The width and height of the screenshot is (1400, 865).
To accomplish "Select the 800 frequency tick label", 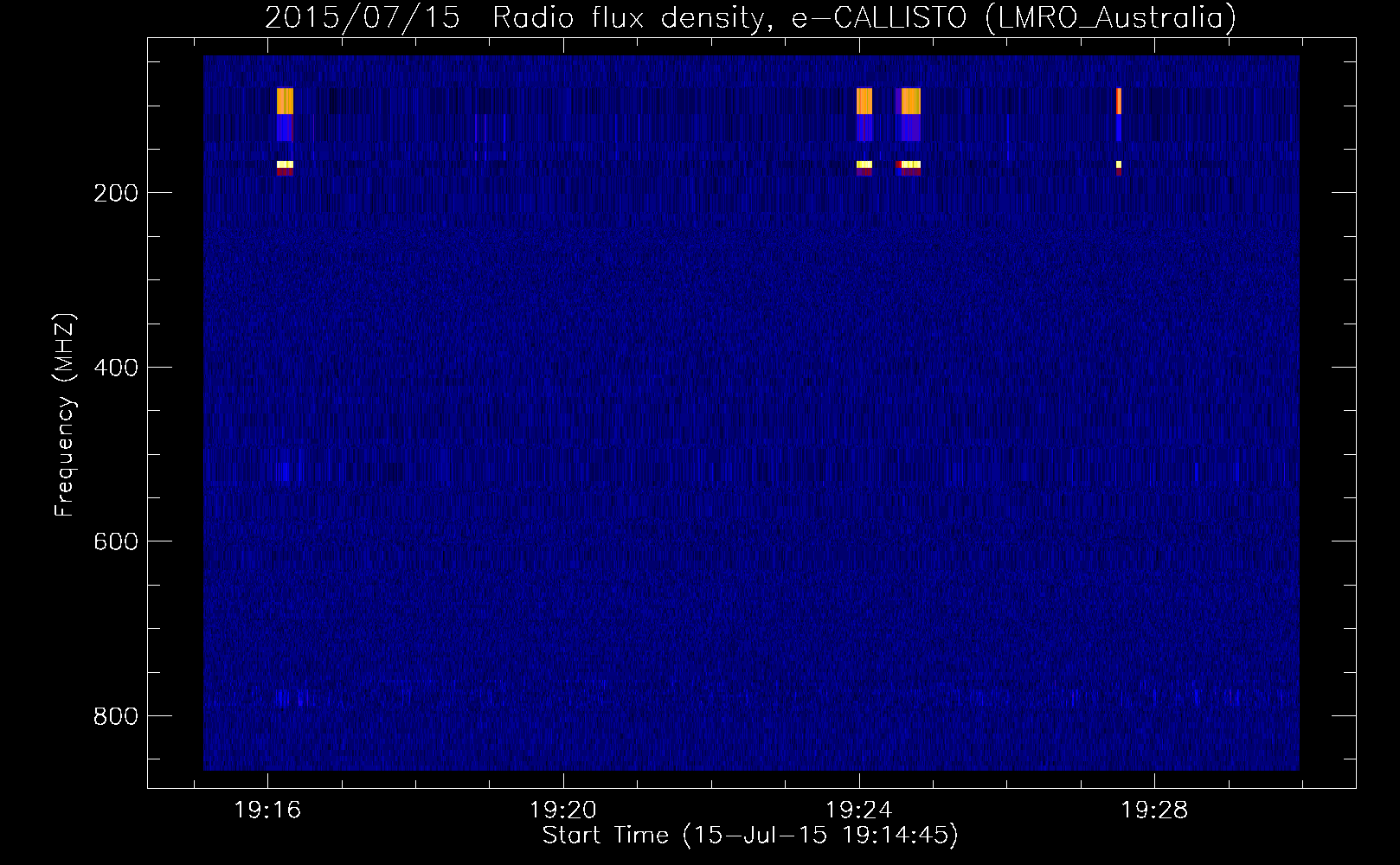I will 116,716.
